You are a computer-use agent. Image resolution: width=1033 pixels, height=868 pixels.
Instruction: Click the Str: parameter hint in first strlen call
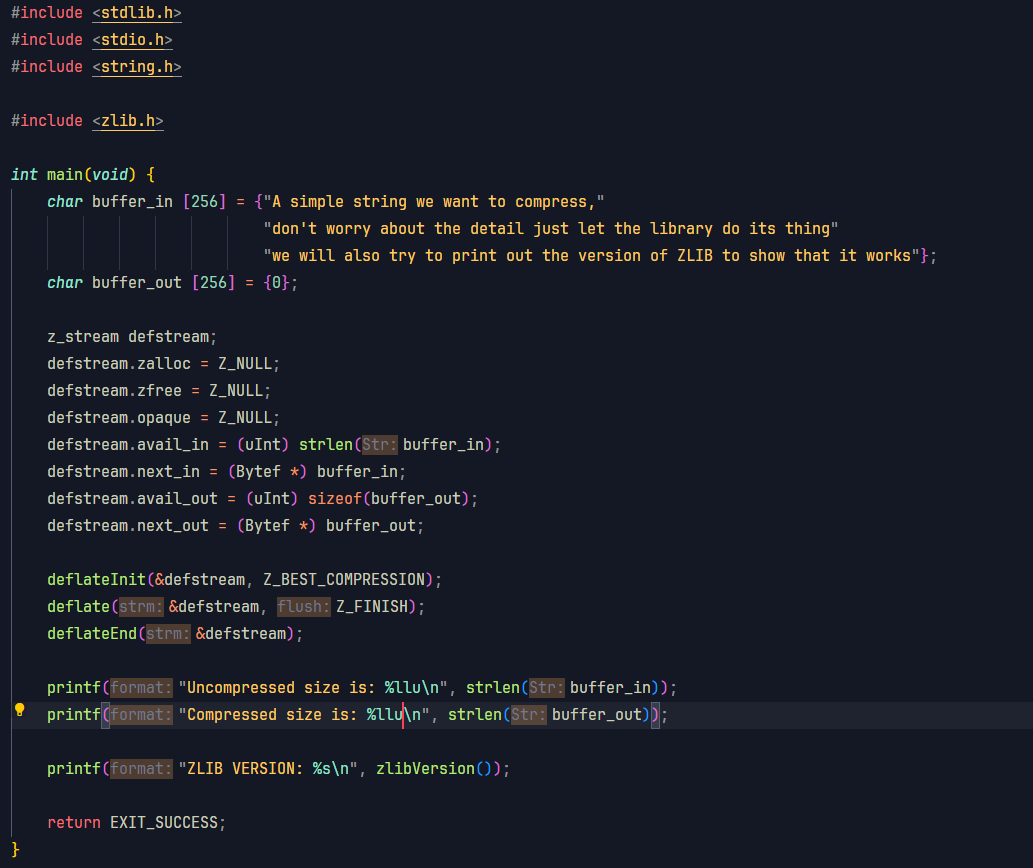click(x=378, y=444)
